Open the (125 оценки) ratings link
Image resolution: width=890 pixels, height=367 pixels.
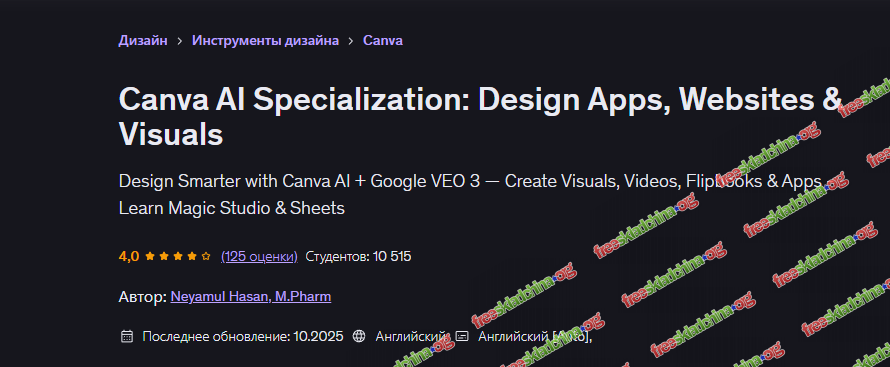click(259, 256)
